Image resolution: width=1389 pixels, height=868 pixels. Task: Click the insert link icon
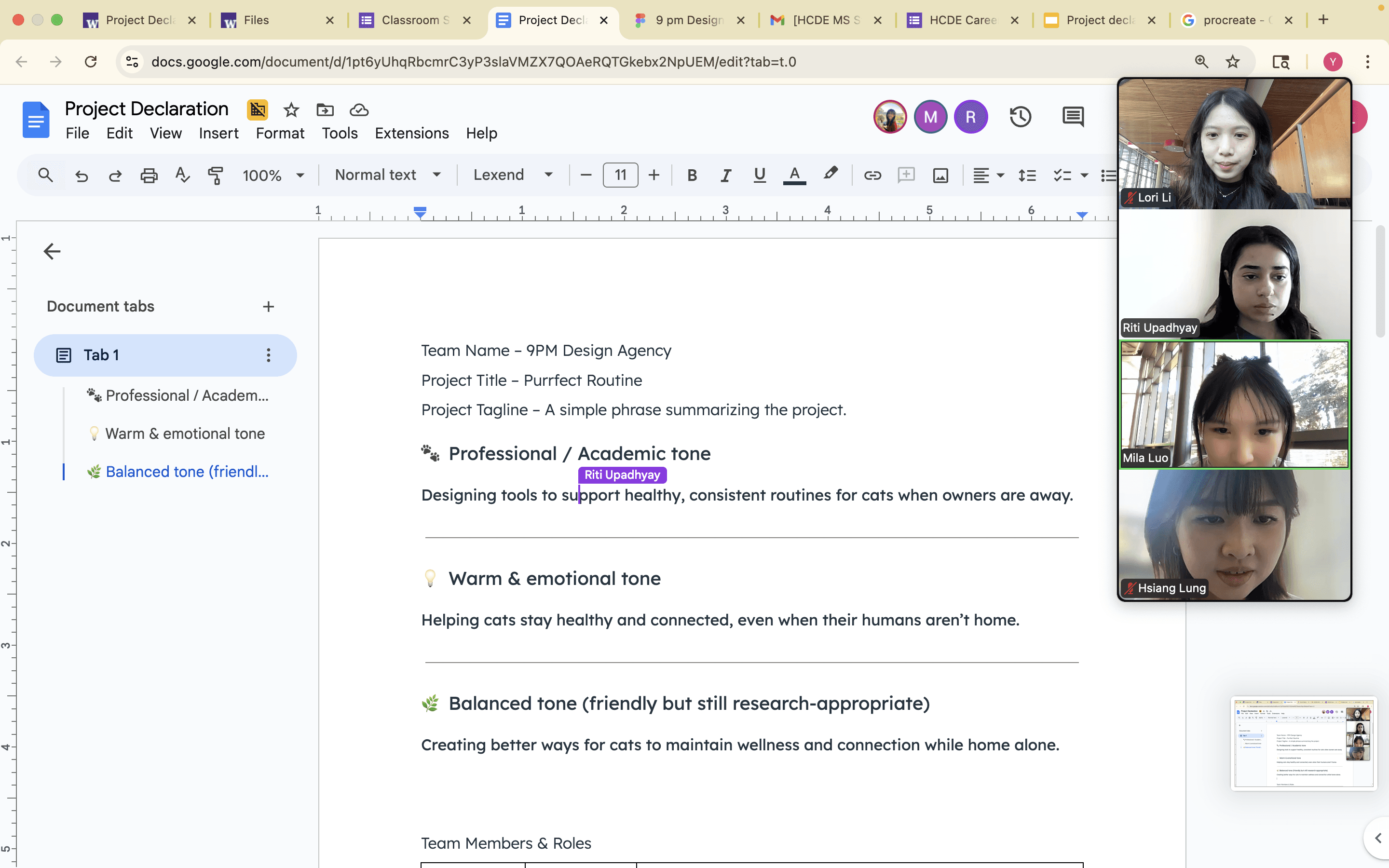coord(872,175)
